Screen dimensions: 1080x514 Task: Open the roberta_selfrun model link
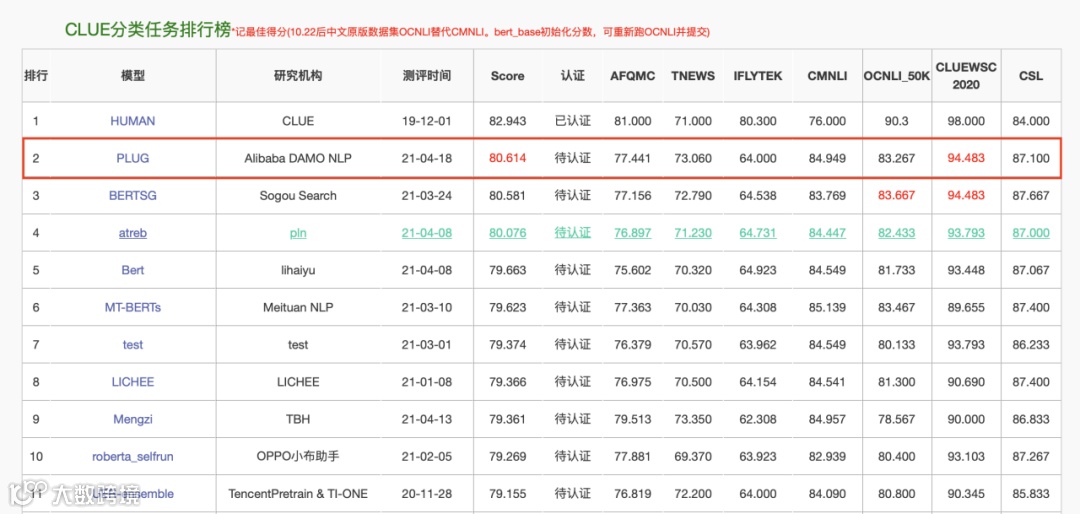pos(132,456)
